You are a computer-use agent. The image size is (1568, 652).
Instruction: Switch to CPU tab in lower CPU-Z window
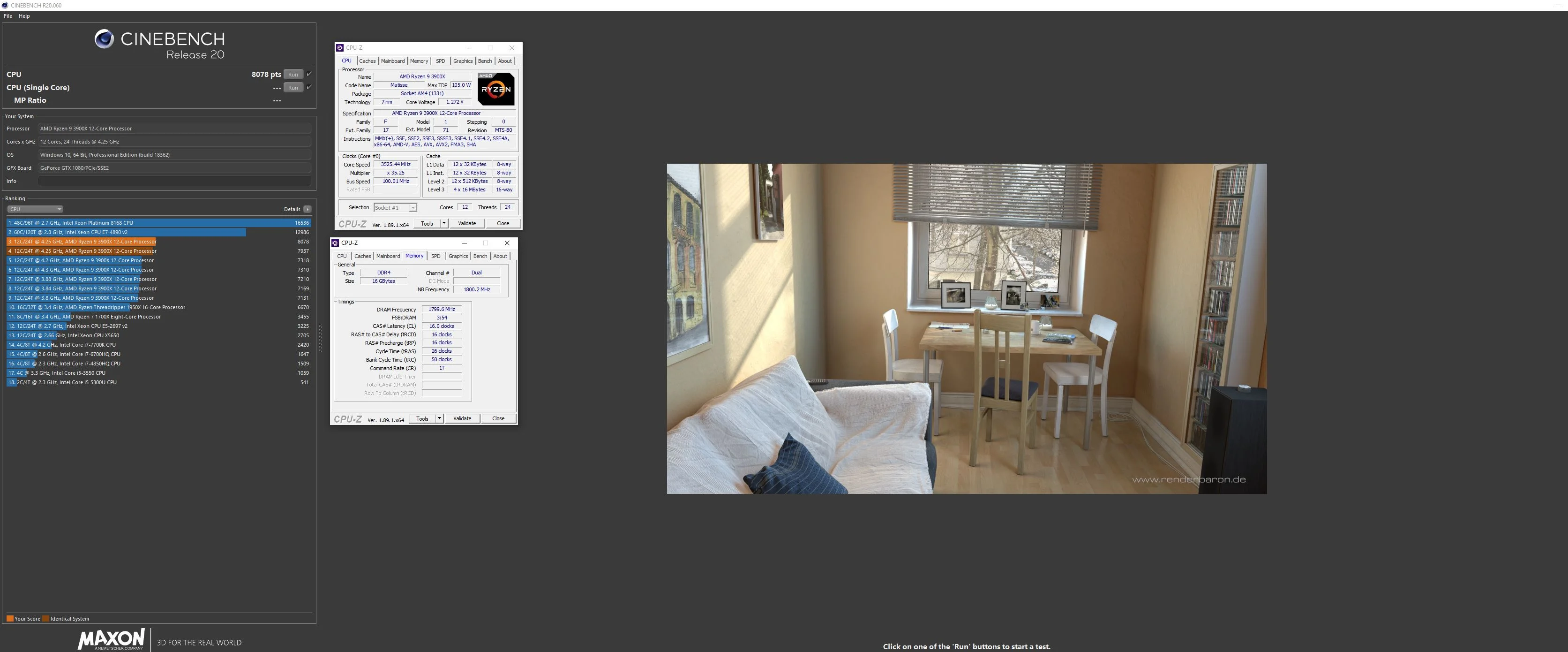(342, 256)
